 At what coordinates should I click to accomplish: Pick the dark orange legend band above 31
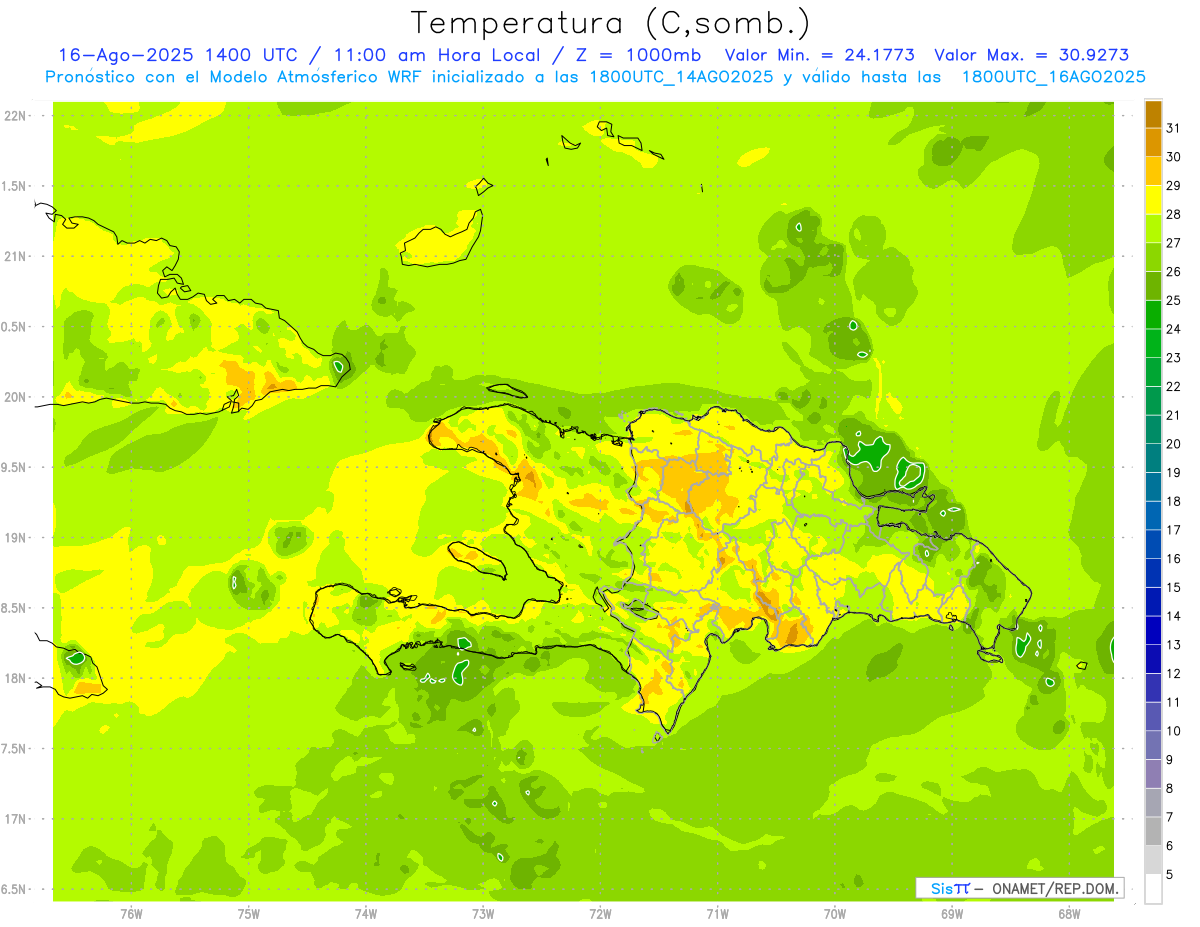[x=1153, y=114]
